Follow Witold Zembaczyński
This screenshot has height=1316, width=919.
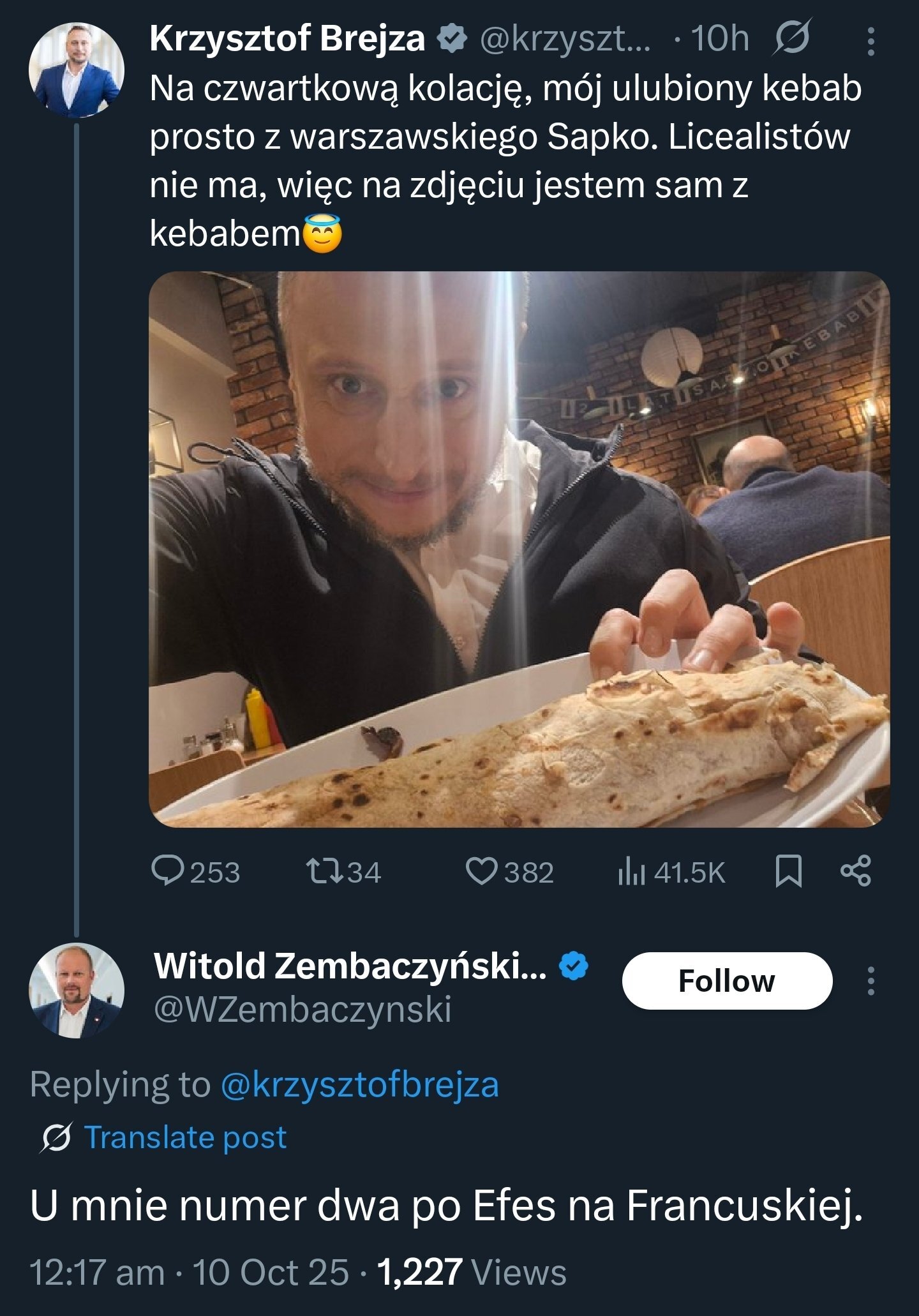pyautogui.click(x=727, y=981)
